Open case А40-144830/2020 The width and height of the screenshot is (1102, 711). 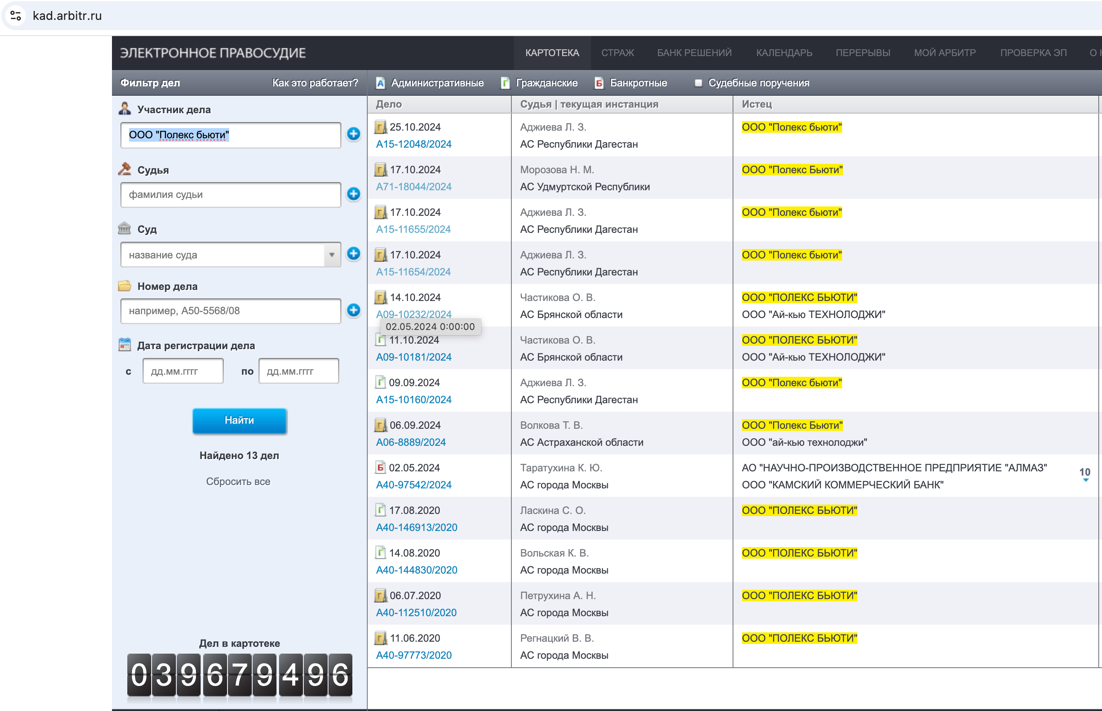tap(417, 570)
